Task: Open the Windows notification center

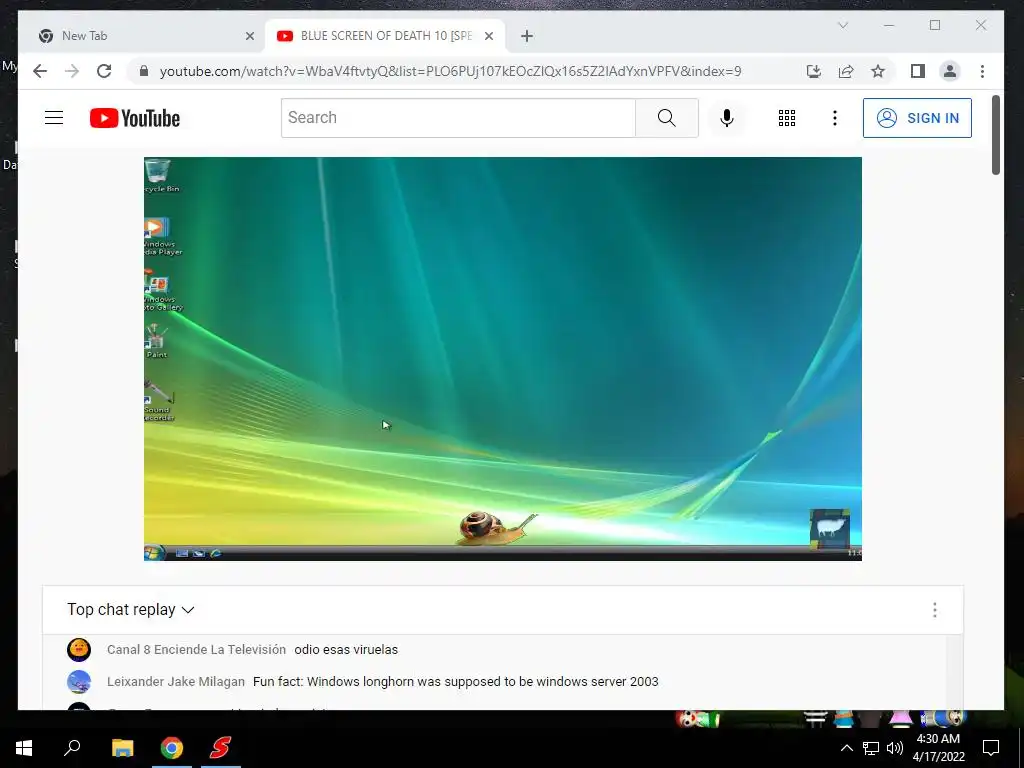Action: point(991,748)
